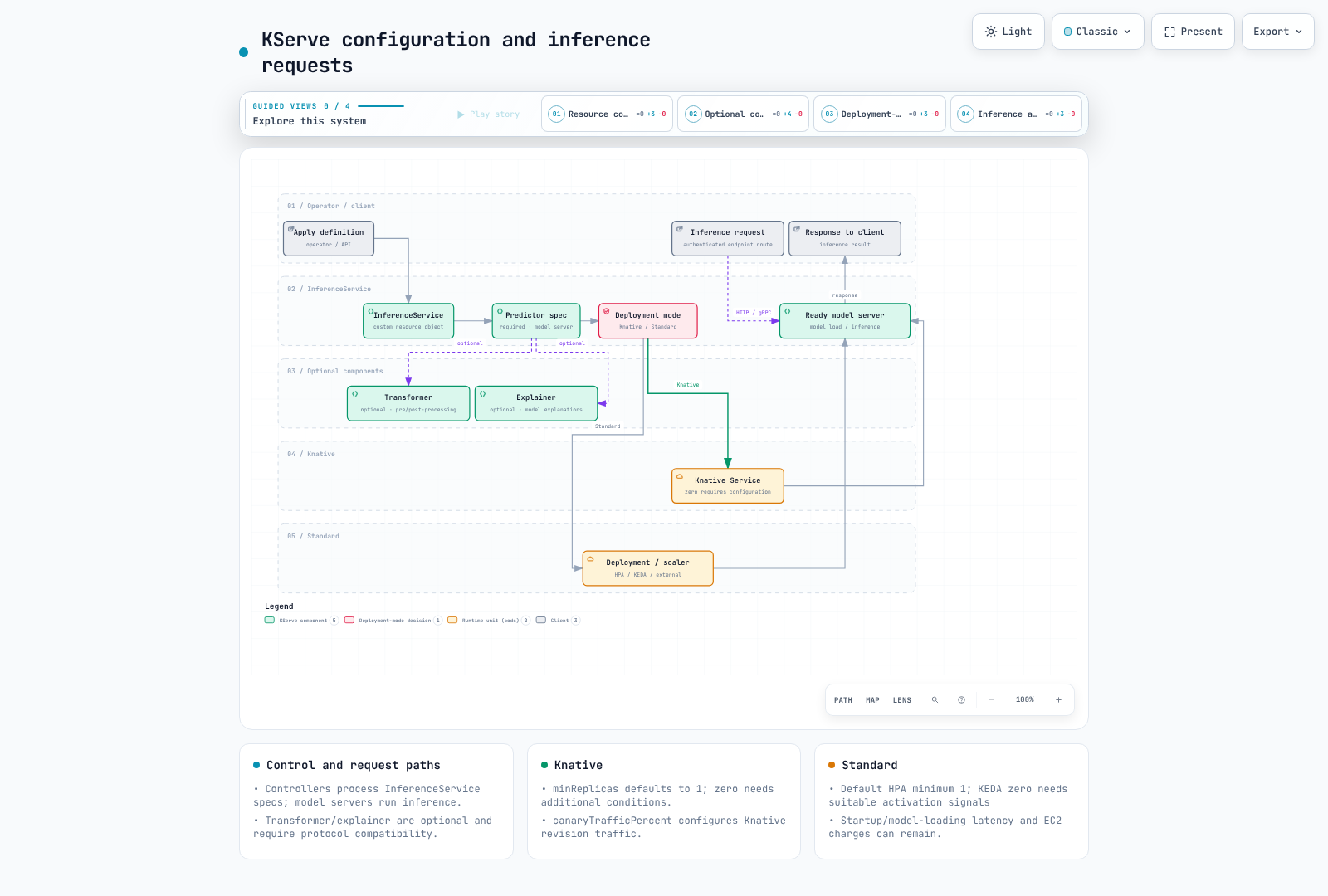
Task: Click the Ready model server node
Action: [x=845, y=321]
